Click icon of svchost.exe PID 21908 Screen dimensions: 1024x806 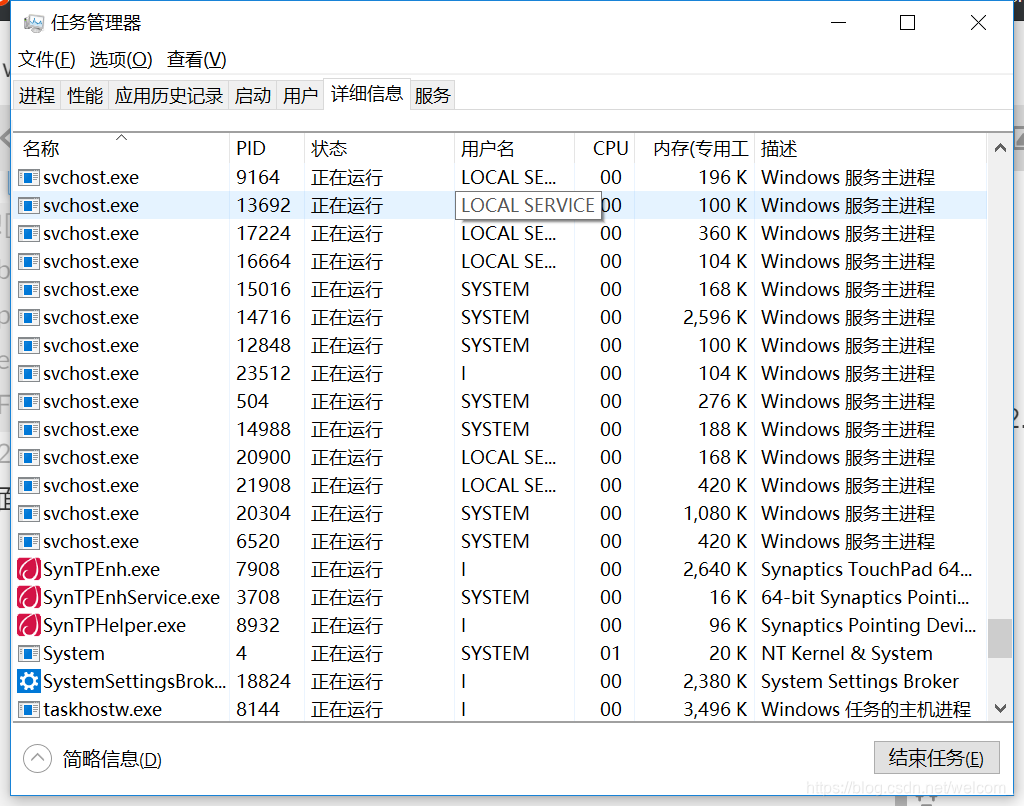(29, 486)
